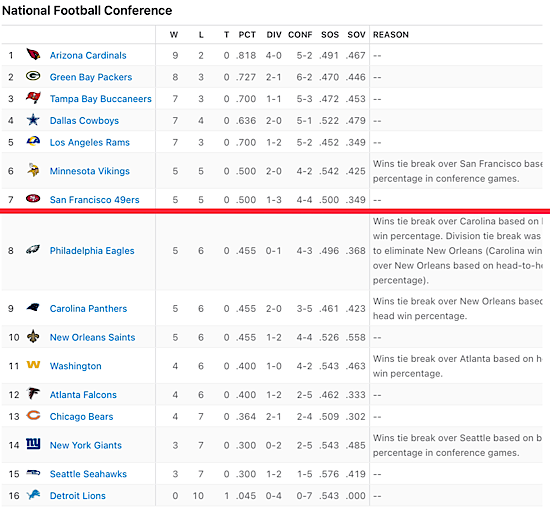550x509 pixels.
Task: Click the SOS column header
Action: click(x=330, y=35)
